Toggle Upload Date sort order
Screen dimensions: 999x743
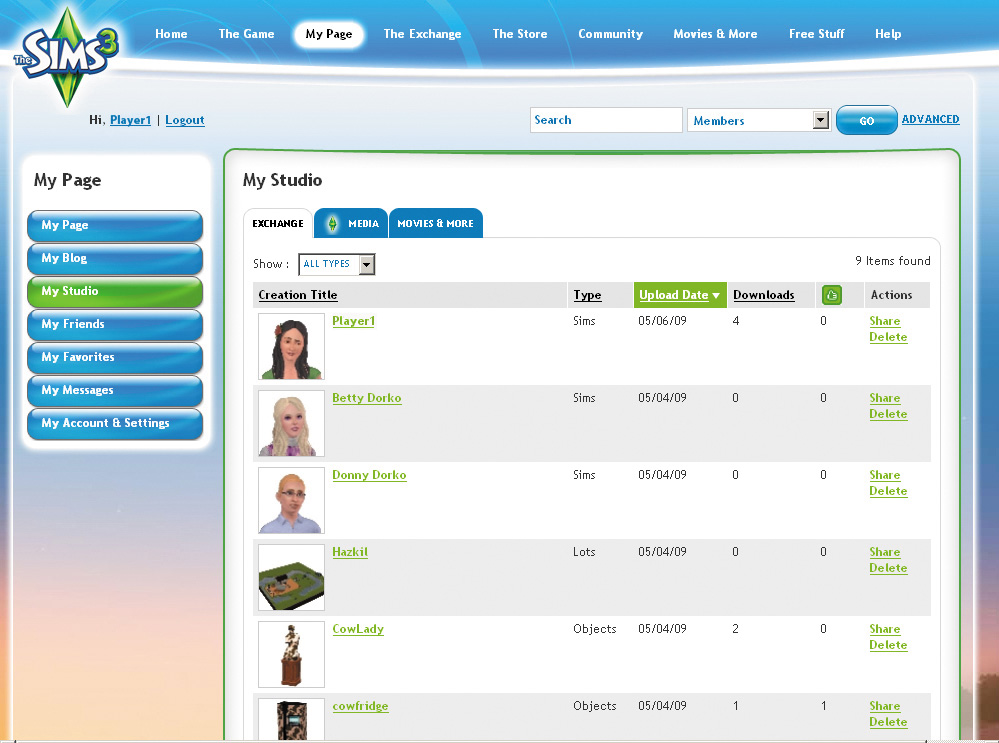pyautogui.click(x=679, y=295)
